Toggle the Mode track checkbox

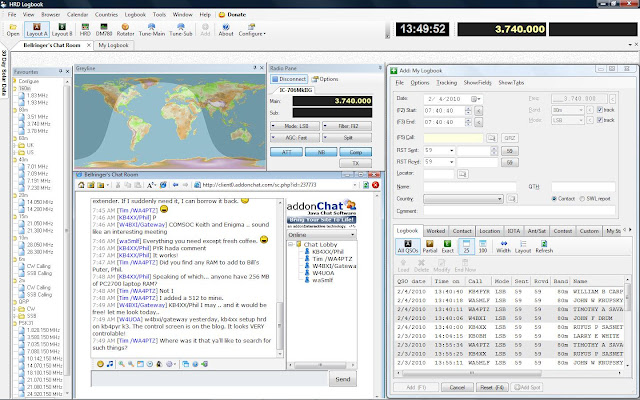click(x=600, y=120)
